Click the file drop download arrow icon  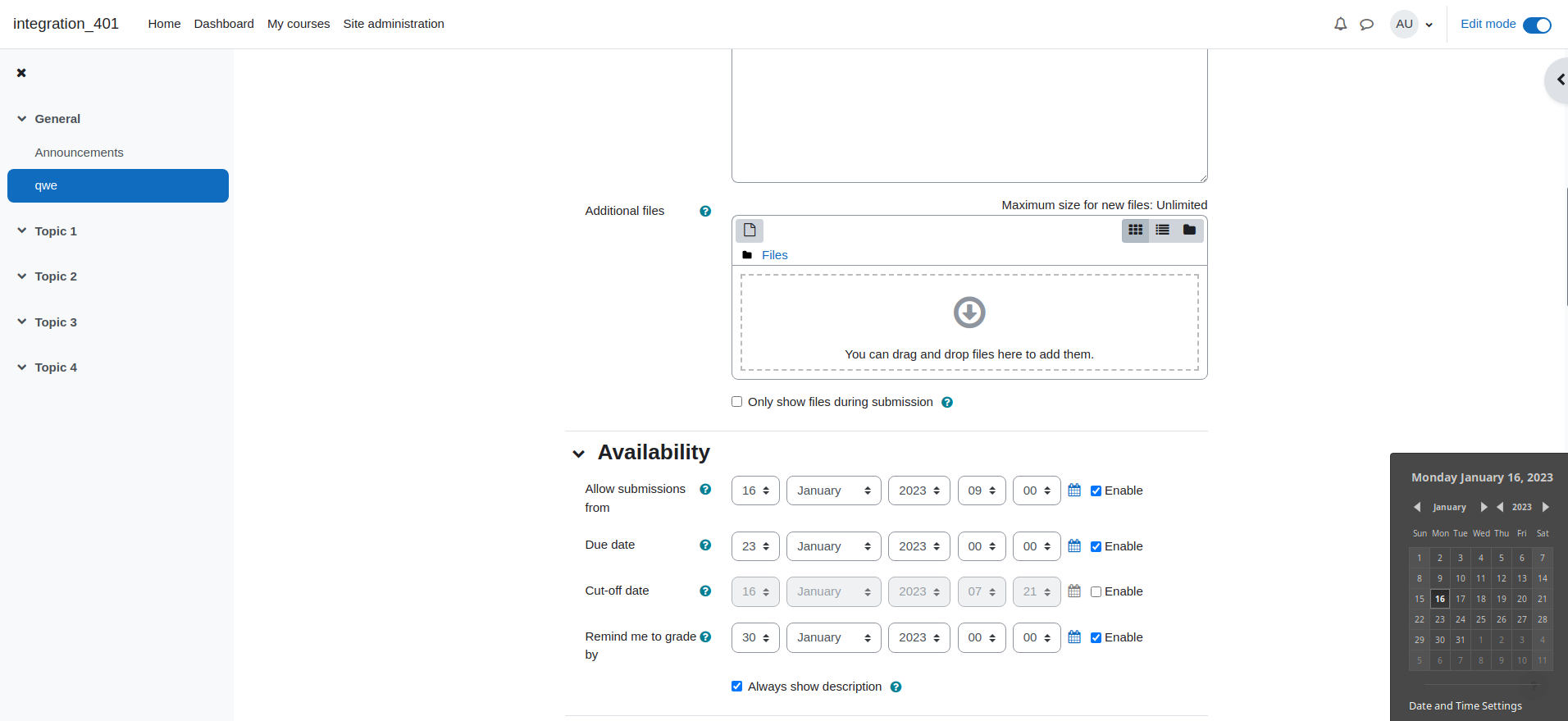969,312
